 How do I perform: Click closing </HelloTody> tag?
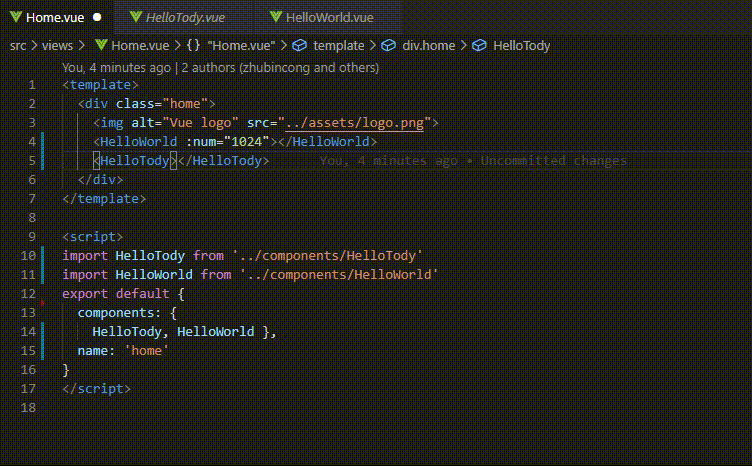click(223, 161)
